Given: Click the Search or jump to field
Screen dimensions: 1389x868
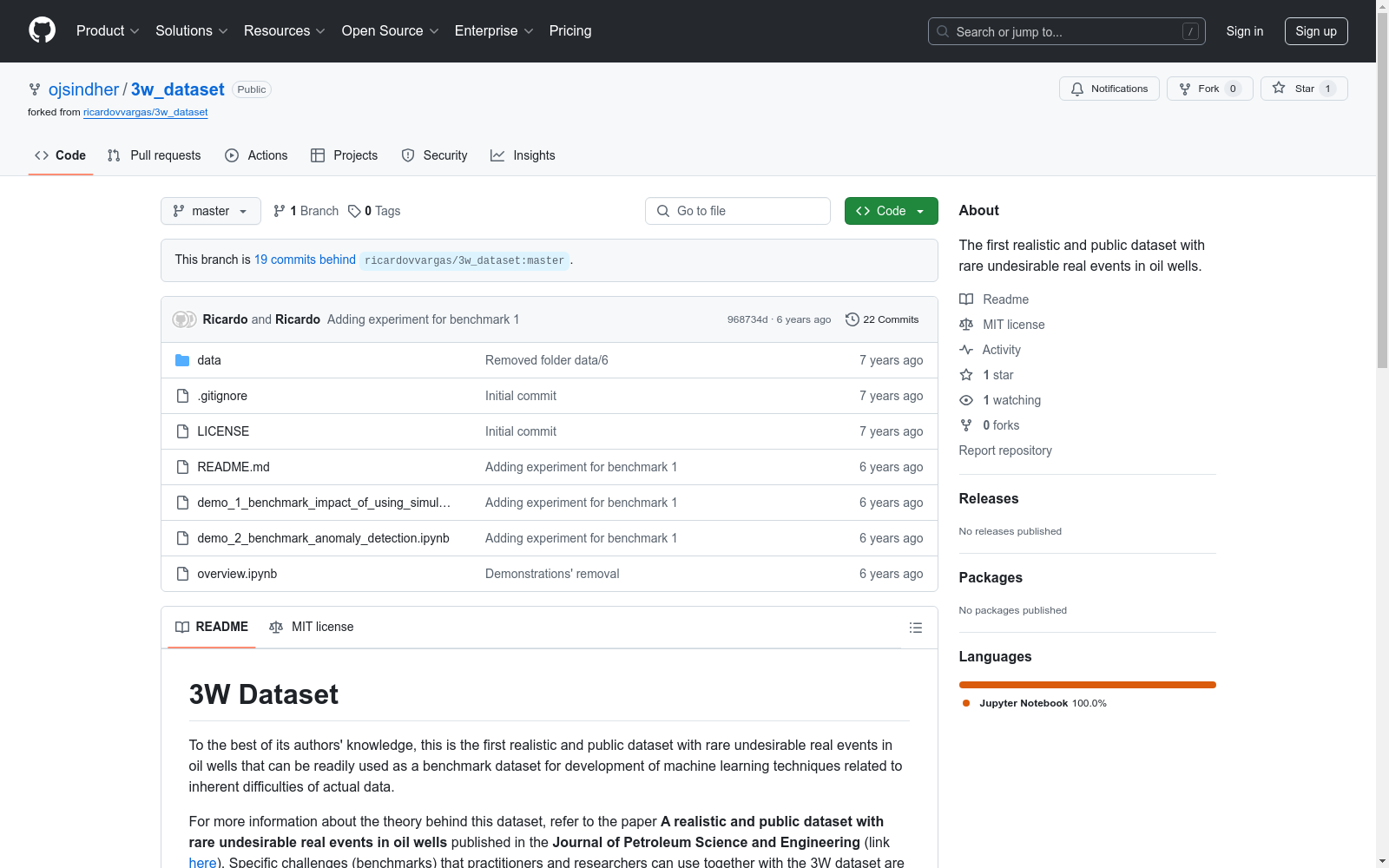Looking at the screenshot, I should coord(1067,31).
